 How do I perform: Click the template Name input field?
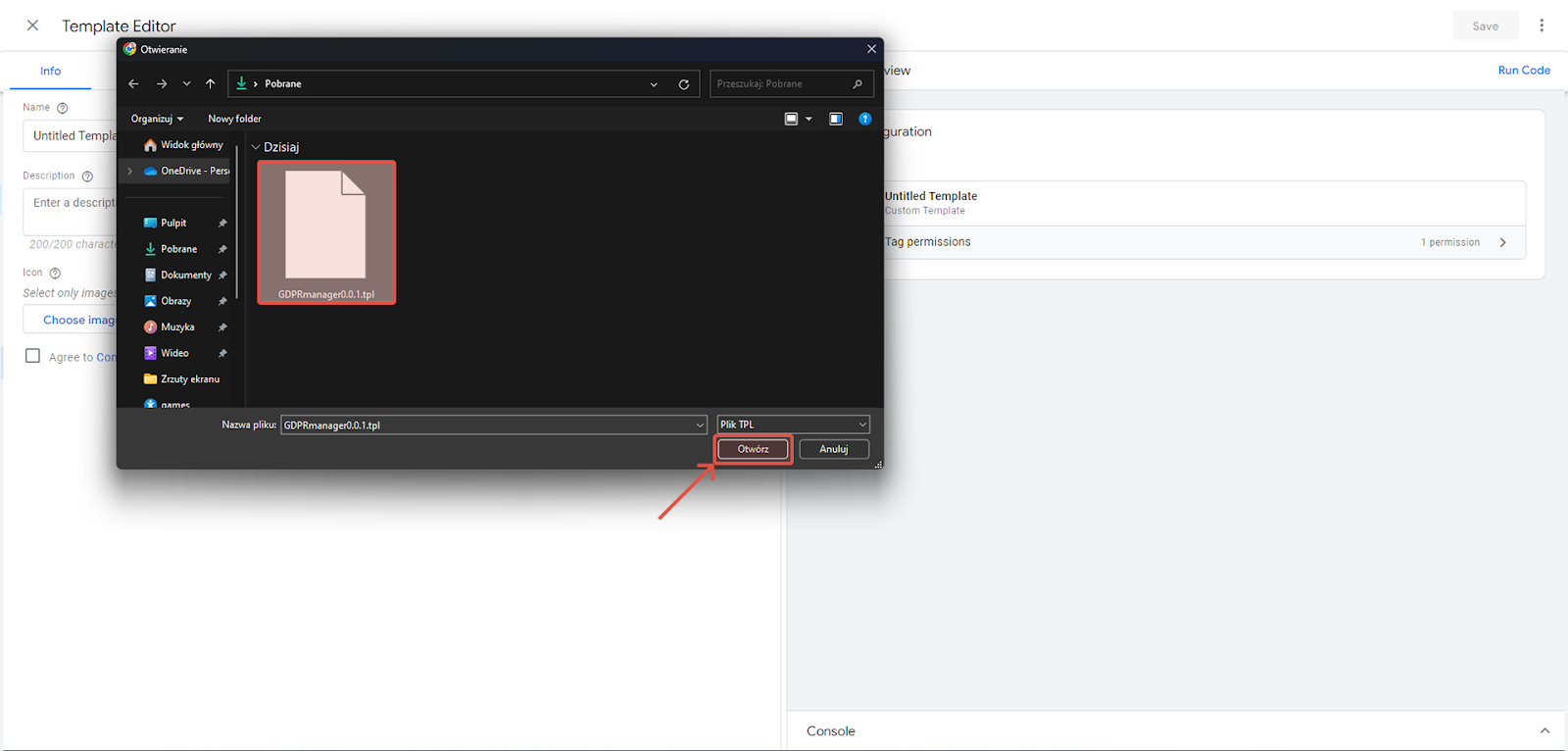pos(70,135)
